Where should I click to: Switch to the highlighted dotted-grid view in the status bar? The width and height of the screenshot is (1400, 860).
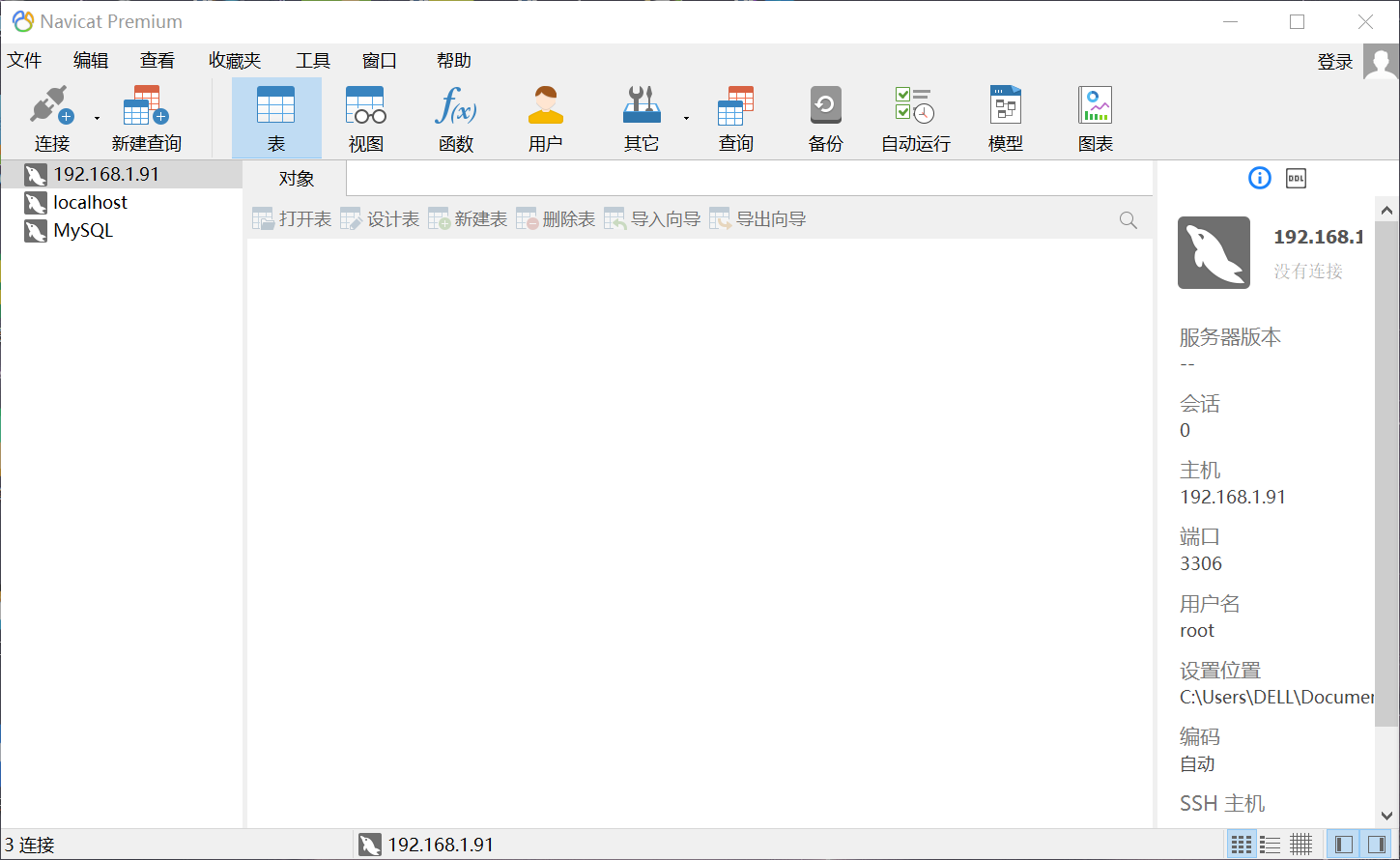tap(1242, 845)
